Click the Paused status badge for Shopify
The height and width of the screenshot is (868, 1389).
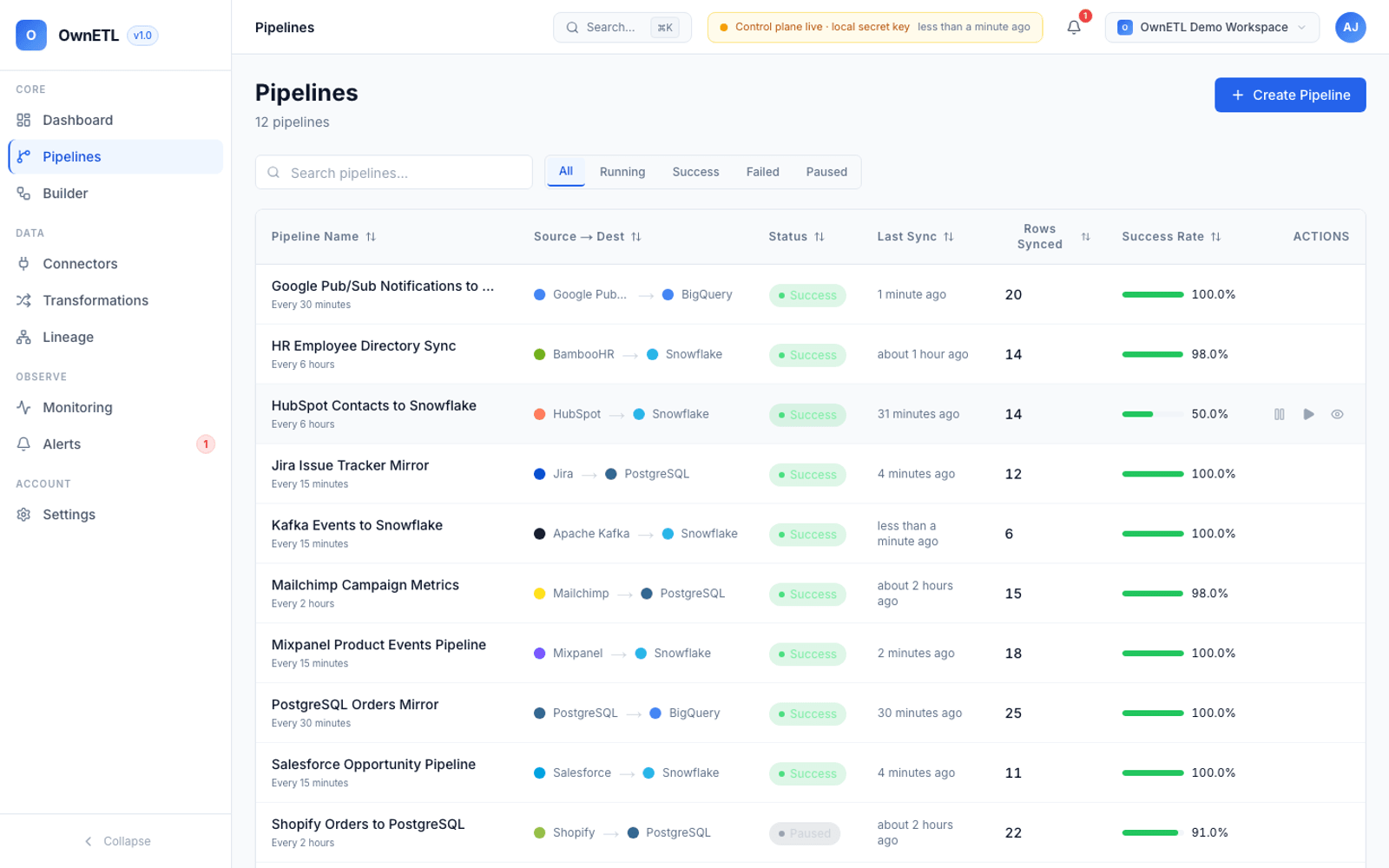tap(804, 833)
